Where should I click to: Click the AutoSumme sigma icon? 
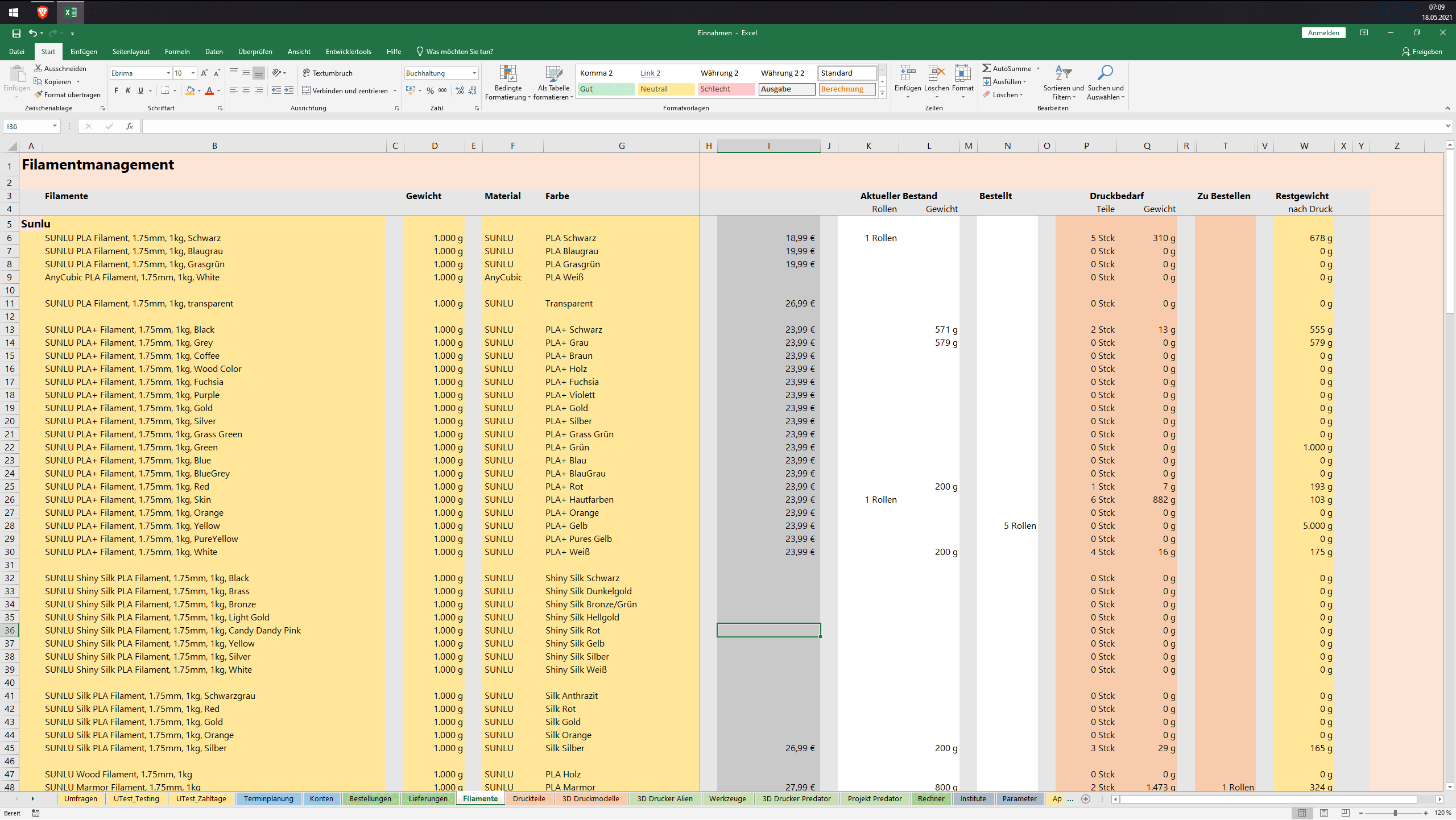[x=987, y=68]
